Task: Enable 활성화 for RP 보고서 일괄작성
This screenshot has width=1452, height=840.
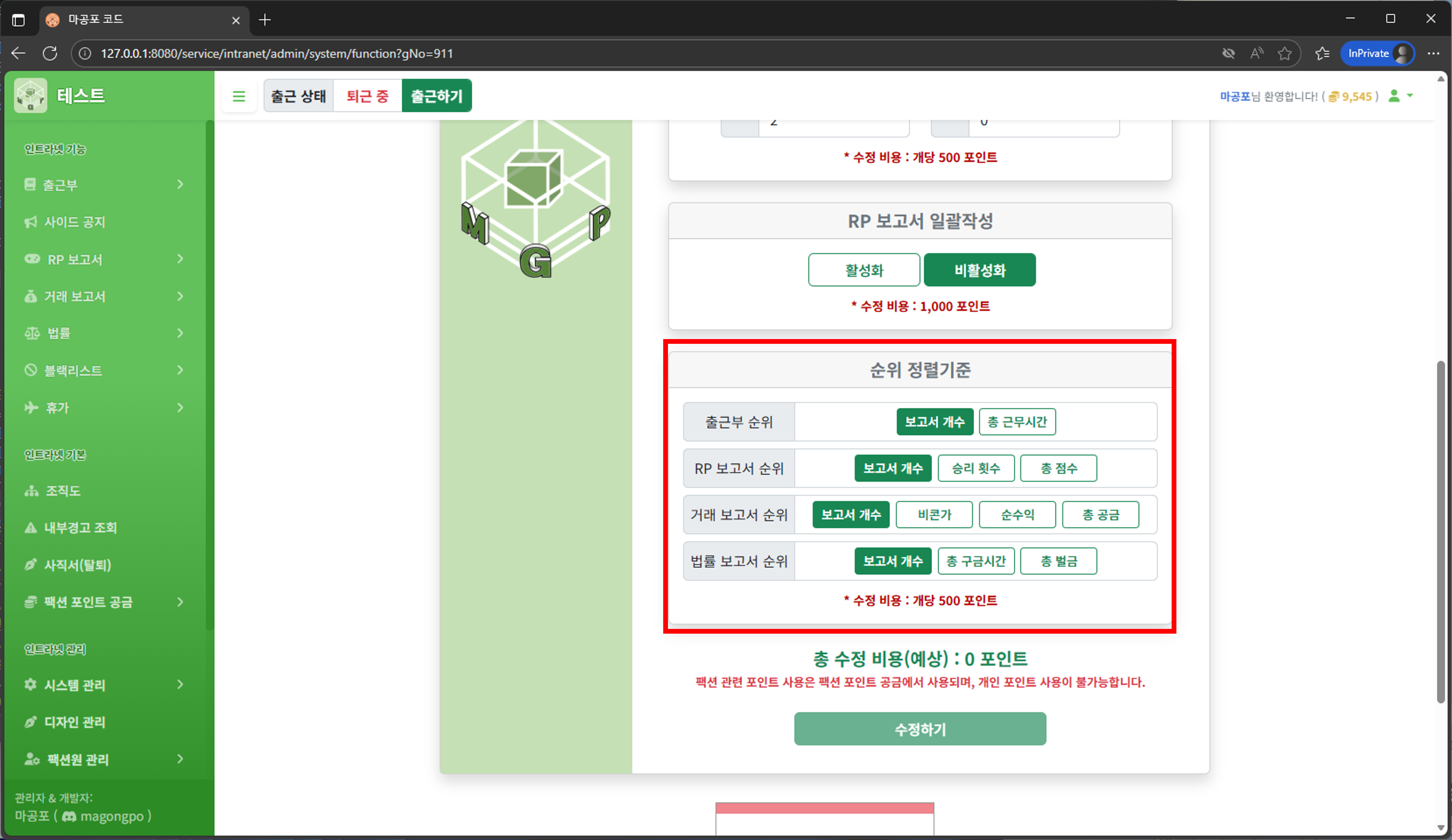Action: pyautogui.click(x=864, y=269)
